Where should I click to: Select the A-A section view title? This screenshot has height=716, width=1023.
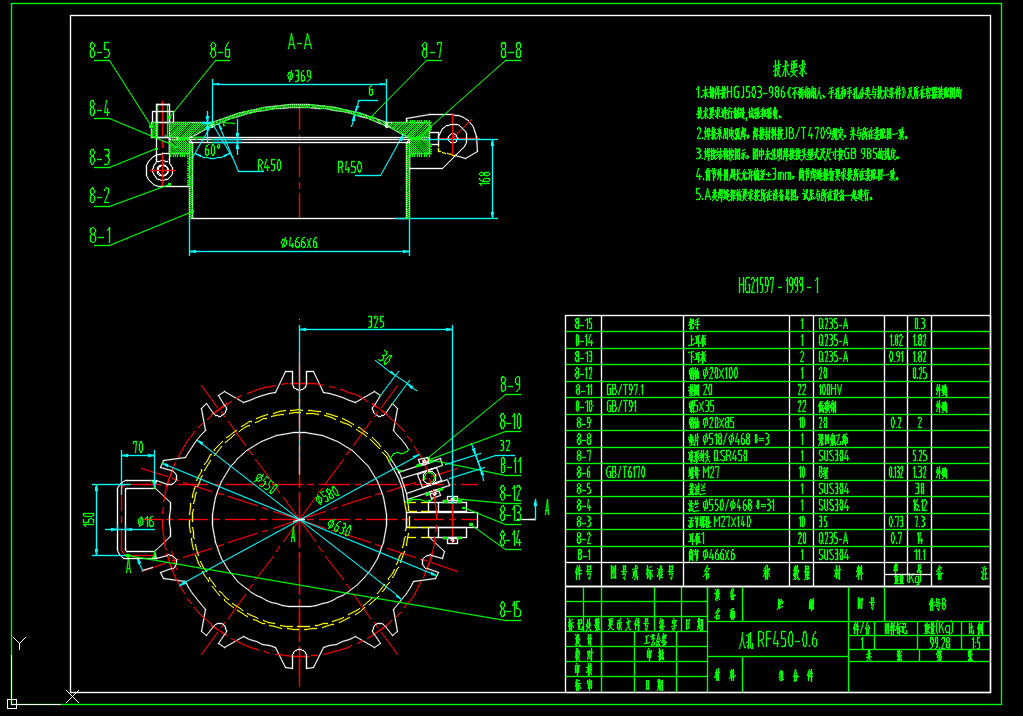coord(299,42)
